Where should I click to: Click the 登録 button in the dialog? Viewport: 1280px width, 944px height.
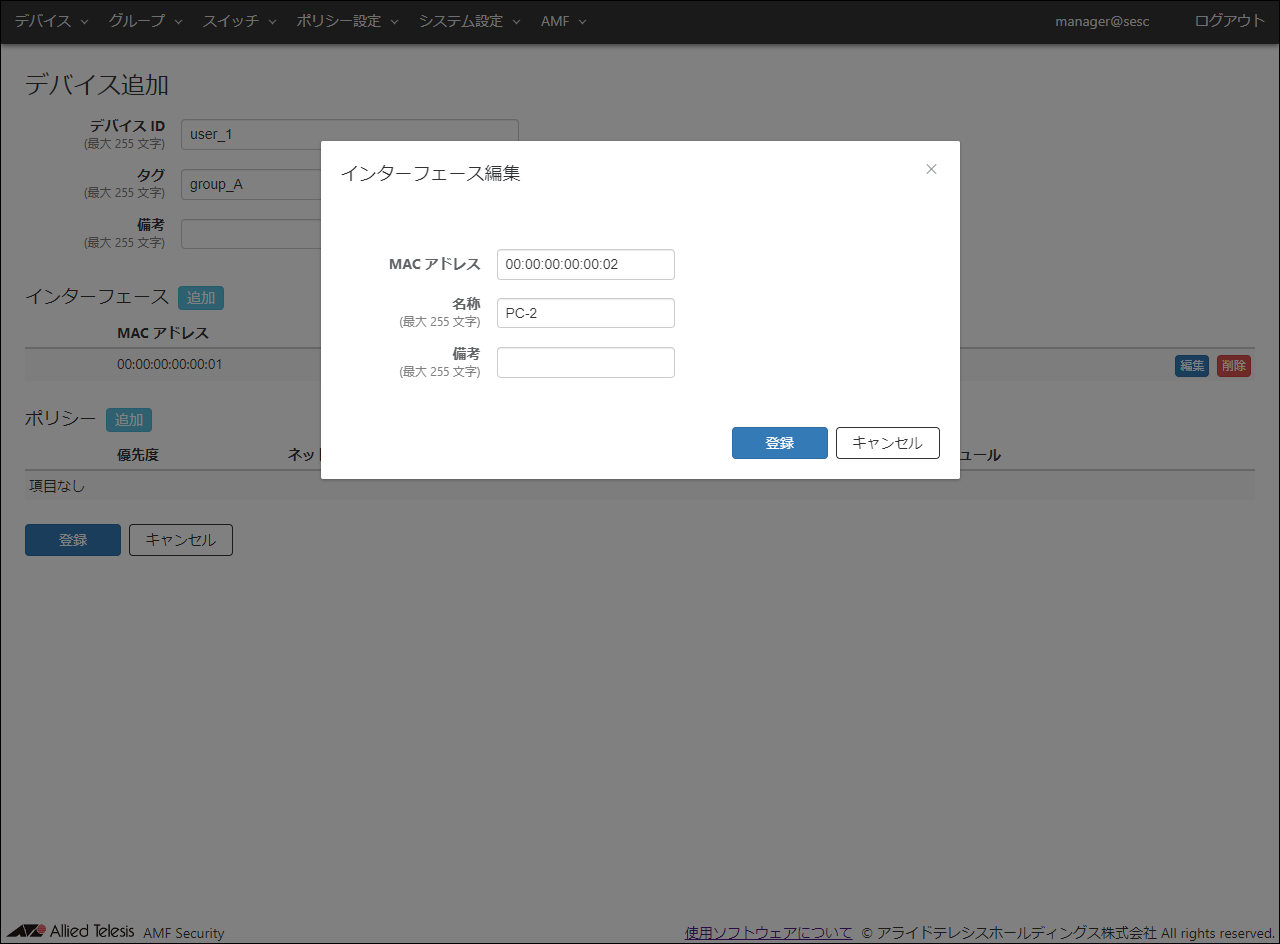pos(779,443)
